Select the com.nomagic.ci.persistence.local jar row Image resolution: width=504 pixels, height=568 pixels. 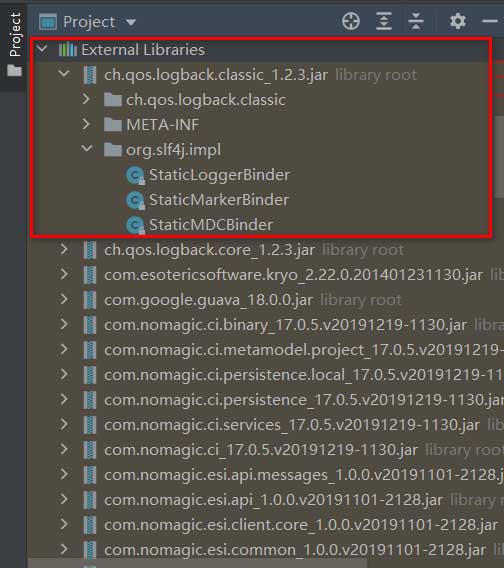click(x=266, y=375)
